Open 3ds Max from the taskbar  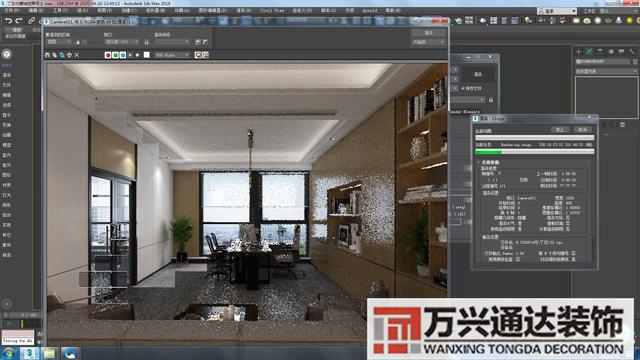pos(29,353)
